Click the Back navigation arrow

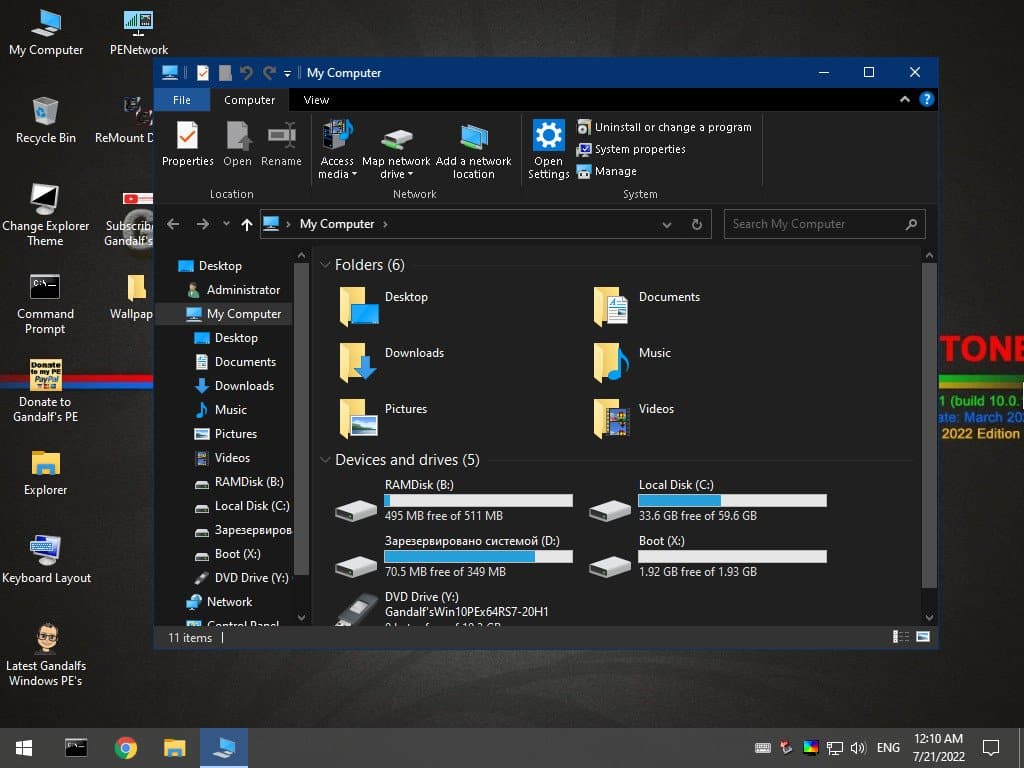click(x=173, y=224)
